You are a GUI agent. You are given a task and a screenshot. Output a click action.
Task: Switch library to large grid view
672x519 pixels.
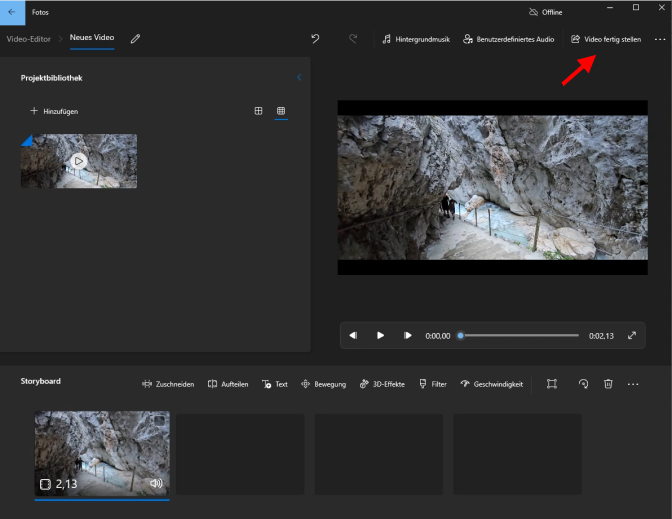point(258,111)
